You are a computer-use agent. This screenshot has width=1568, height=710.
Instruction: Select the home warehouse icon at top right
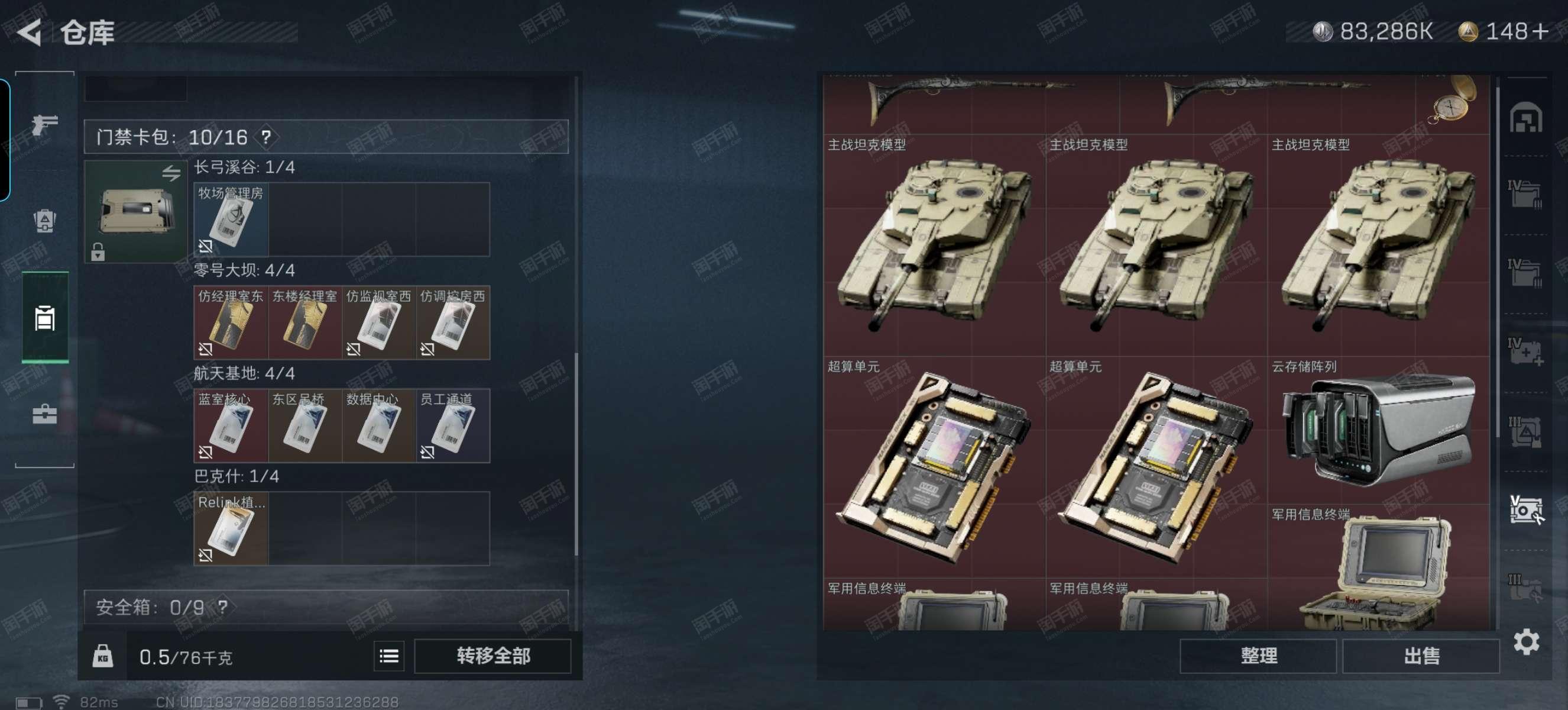click(1525, 118)
